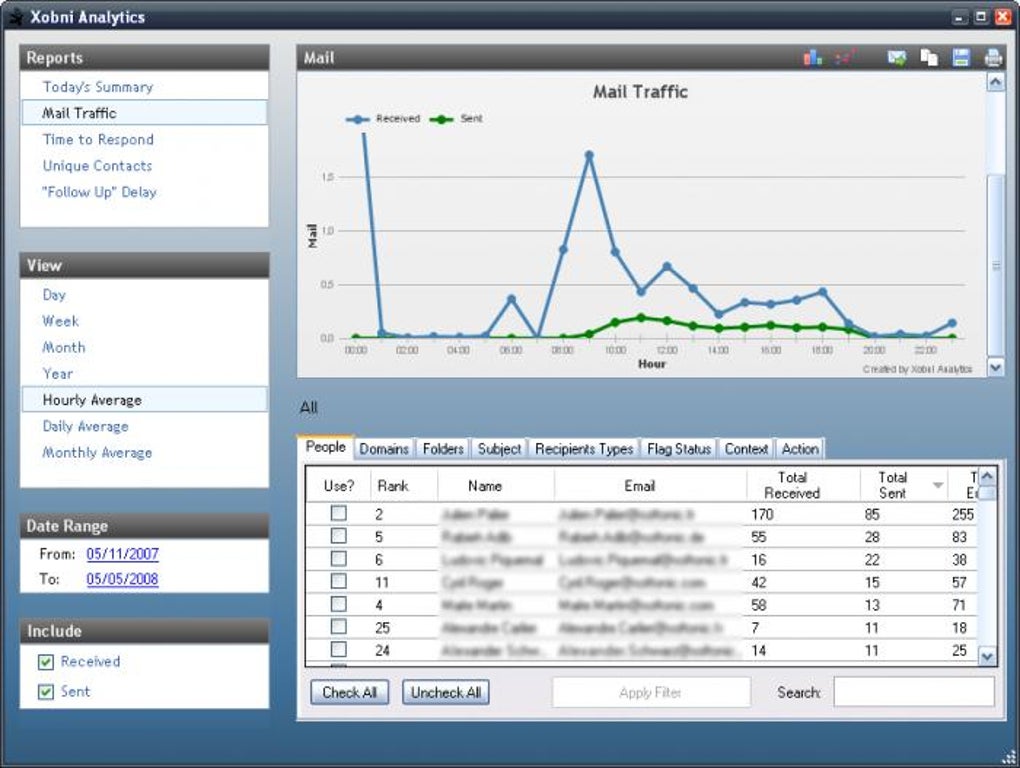Open Unique Contacts report
Image resolution: width=1020 pixels, height=768 pixels.
(97, 166)
